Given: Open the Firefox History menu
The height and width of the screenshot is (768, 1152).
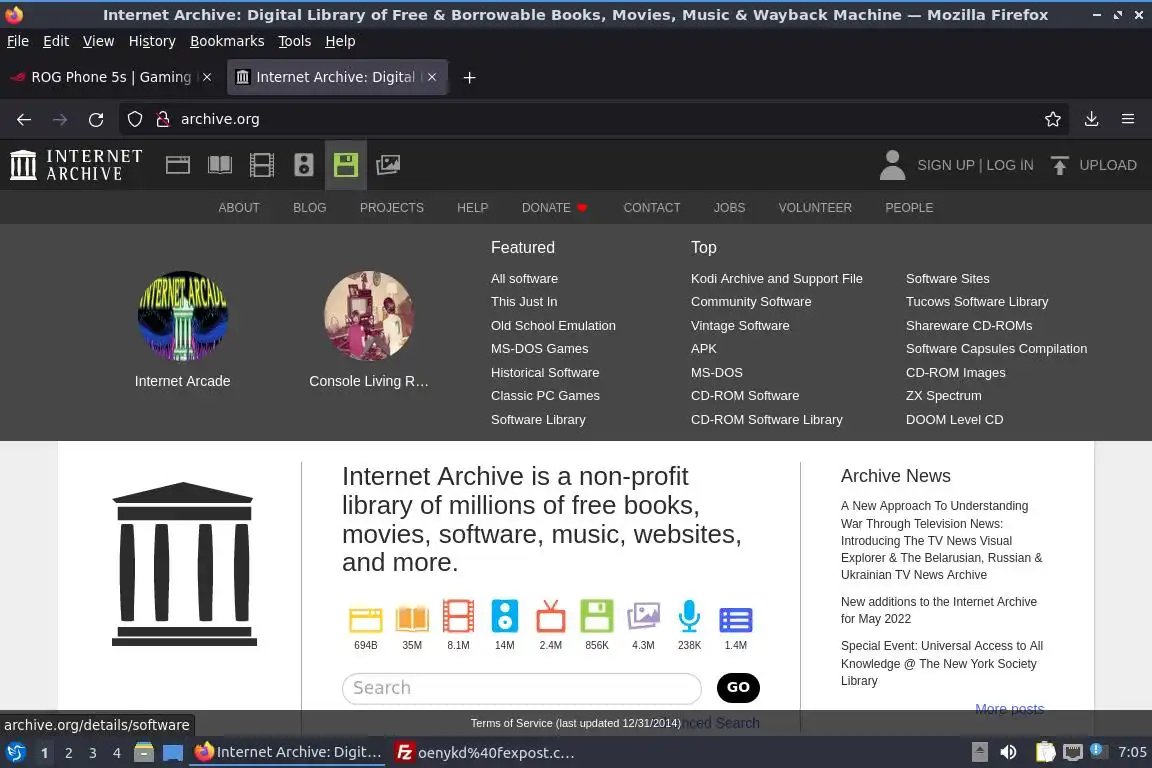Looking at the screenshot, I should click(152, 41).
